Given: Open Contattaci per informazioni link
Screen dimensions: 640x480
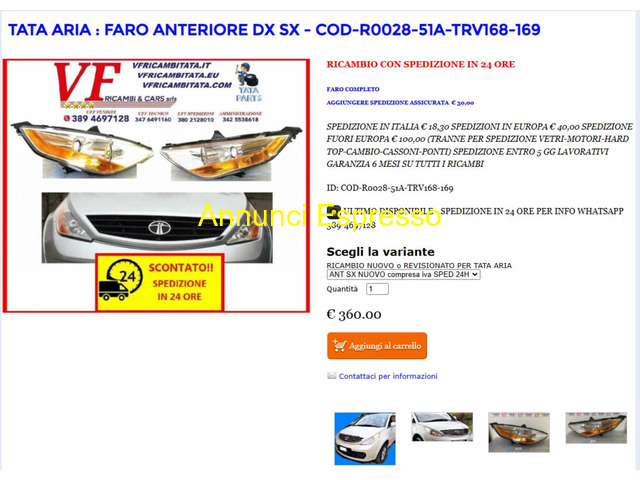Looking at the screenshot, I should (x=388, y=376).
